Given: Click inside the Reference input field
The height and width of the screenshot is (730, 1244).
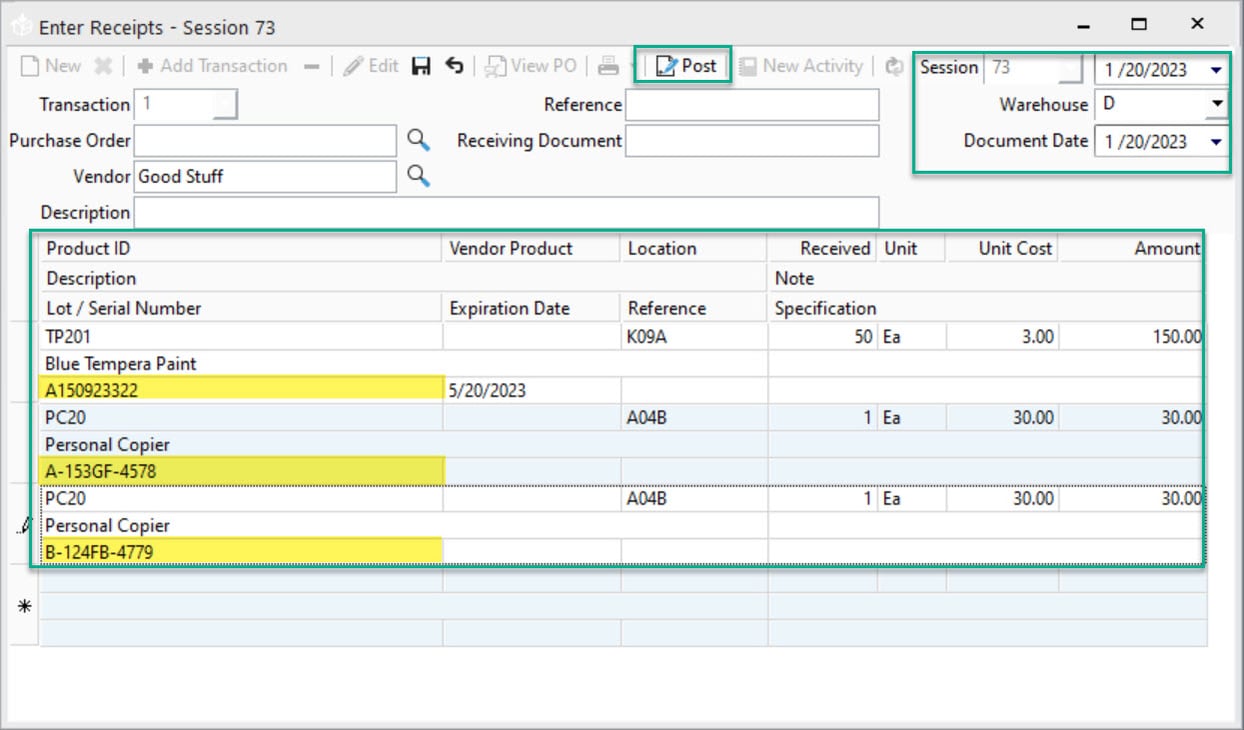Looking at the screenshot, I should [x=750, y=105].
